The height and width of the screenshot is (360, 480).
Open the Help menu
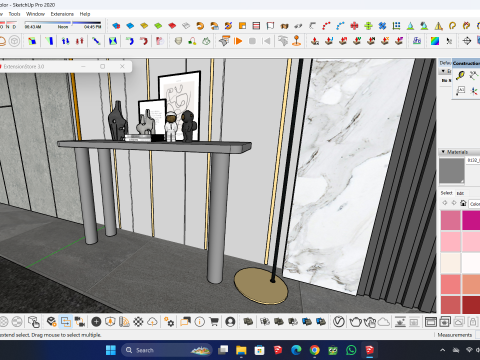coord(85,14)
